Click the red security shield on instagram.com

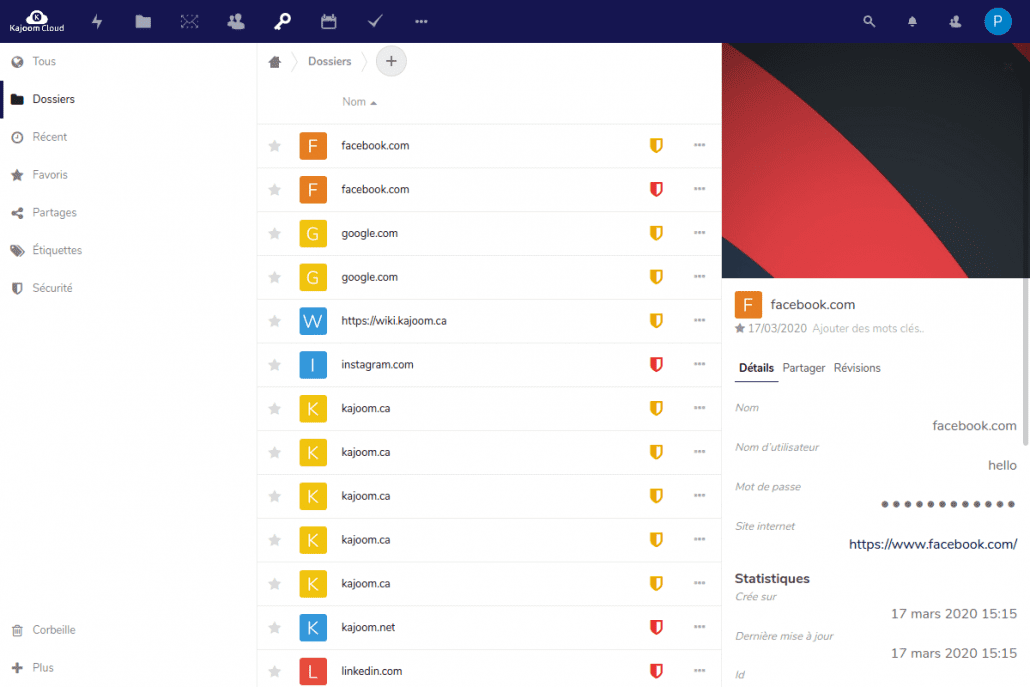click(x=656, y=365)
